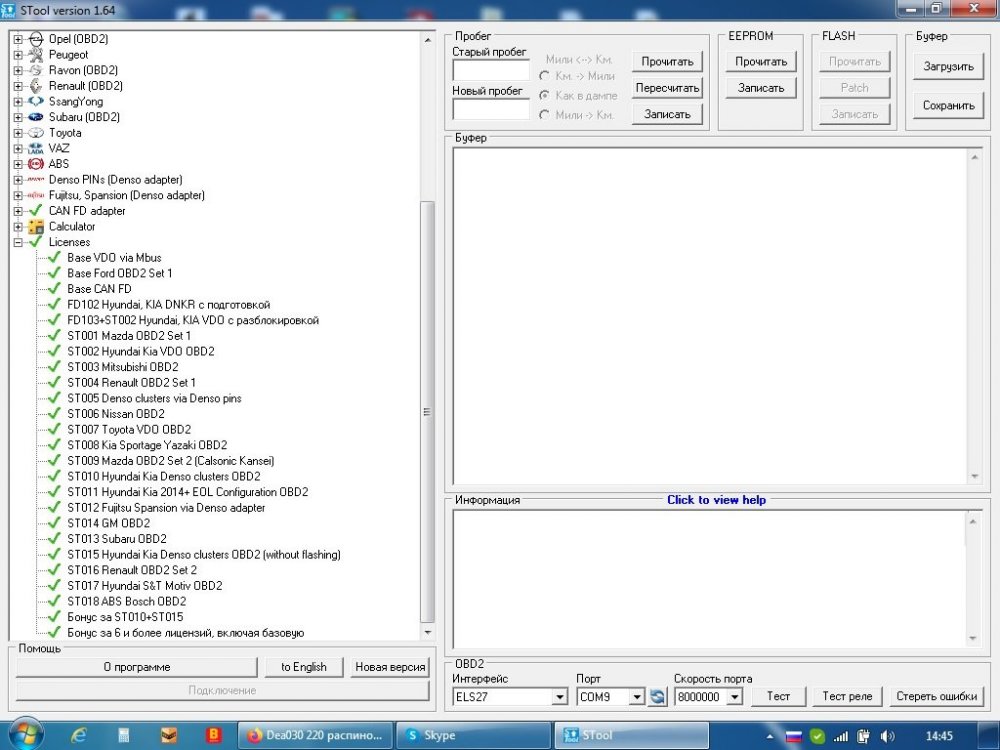Expand the Opel (OBD2) tree node

[x=18, y=39]
